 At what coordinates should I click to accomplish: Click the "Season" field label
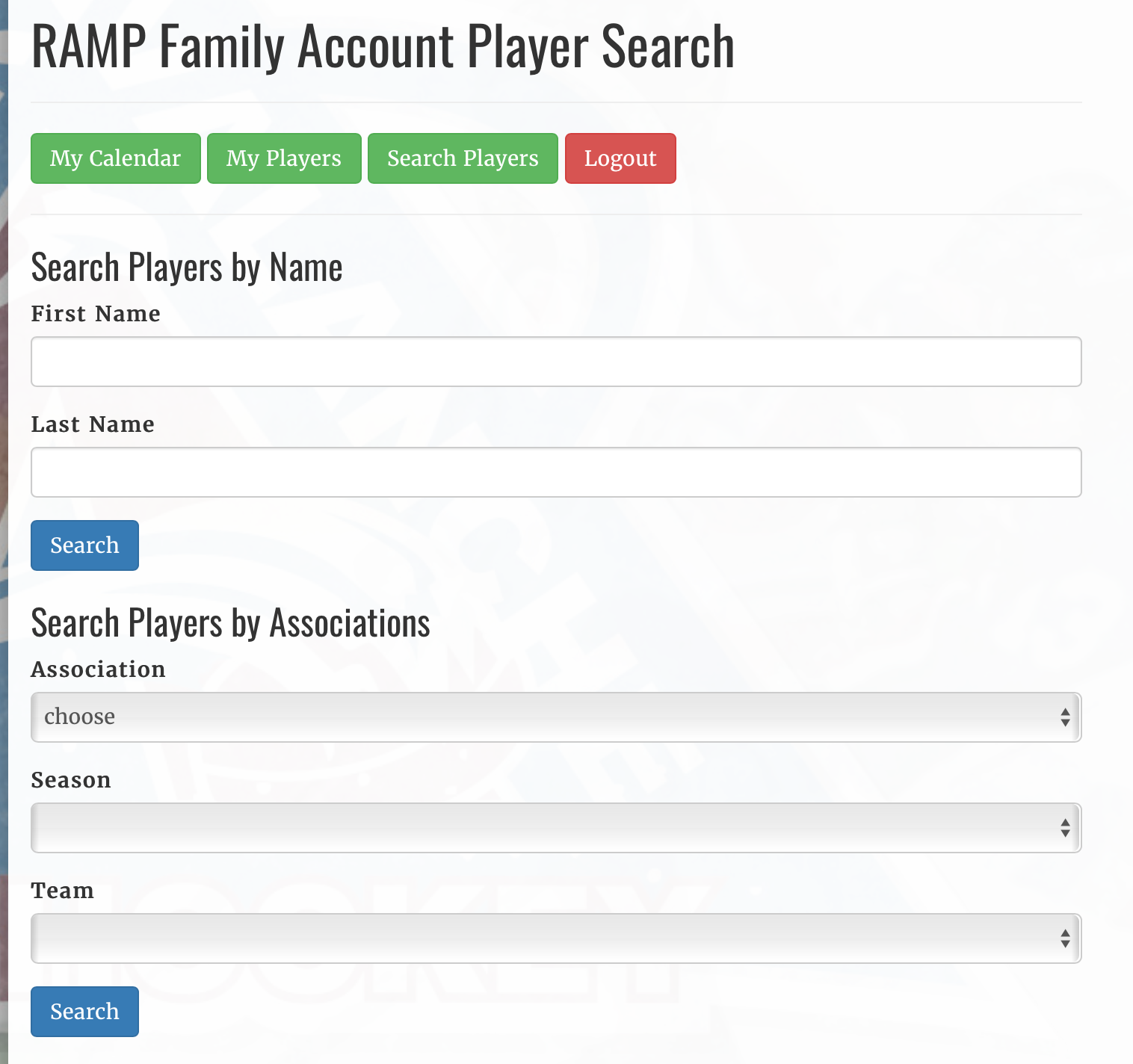click(71, 780)
